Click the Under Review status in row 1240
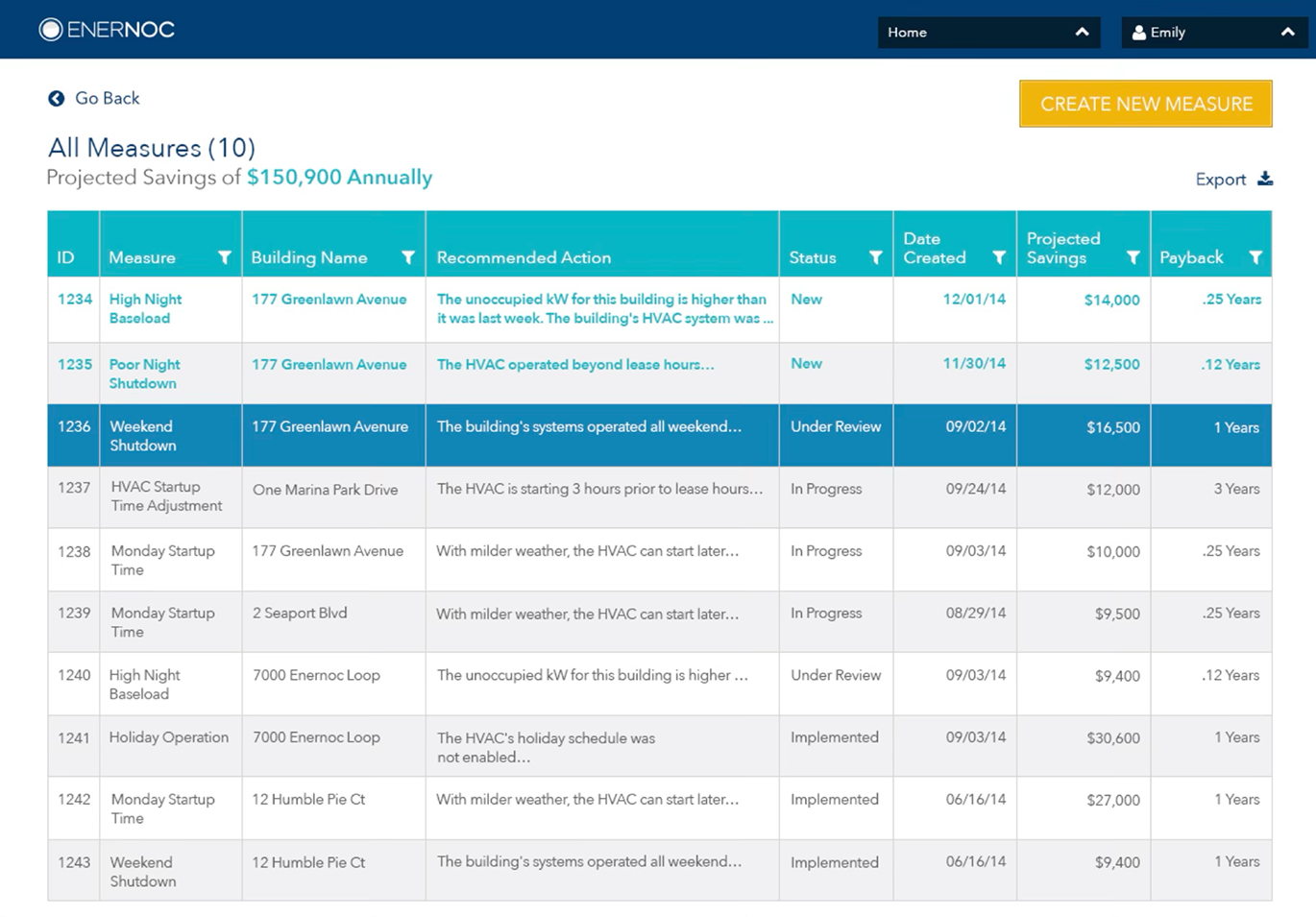 tap(836, 675)
